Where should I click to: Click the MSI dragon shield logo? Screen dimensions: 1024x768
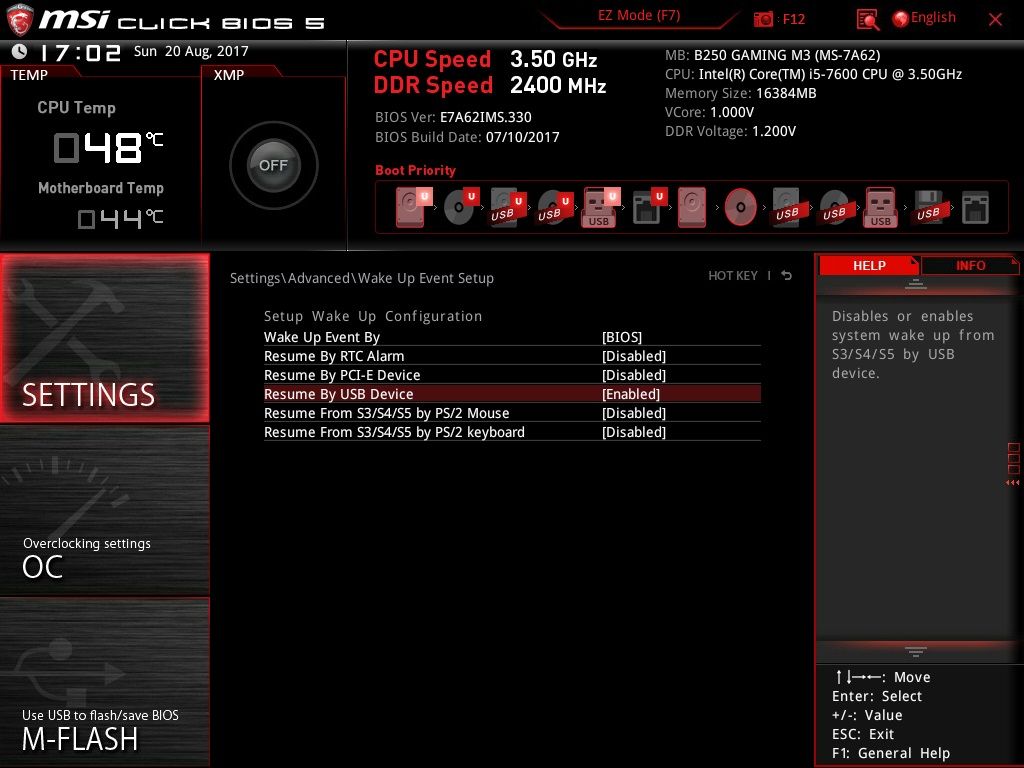click(x=20, y=20)
